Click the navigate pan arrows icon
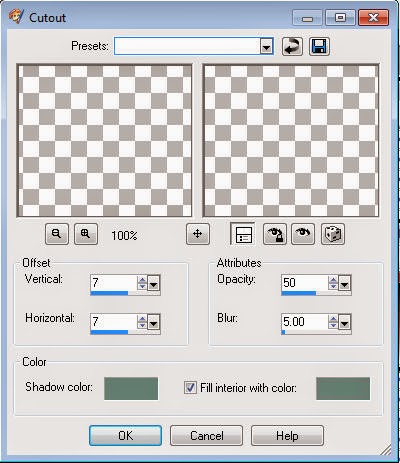Viewport: 400px width, 463px height. (198, 234)
